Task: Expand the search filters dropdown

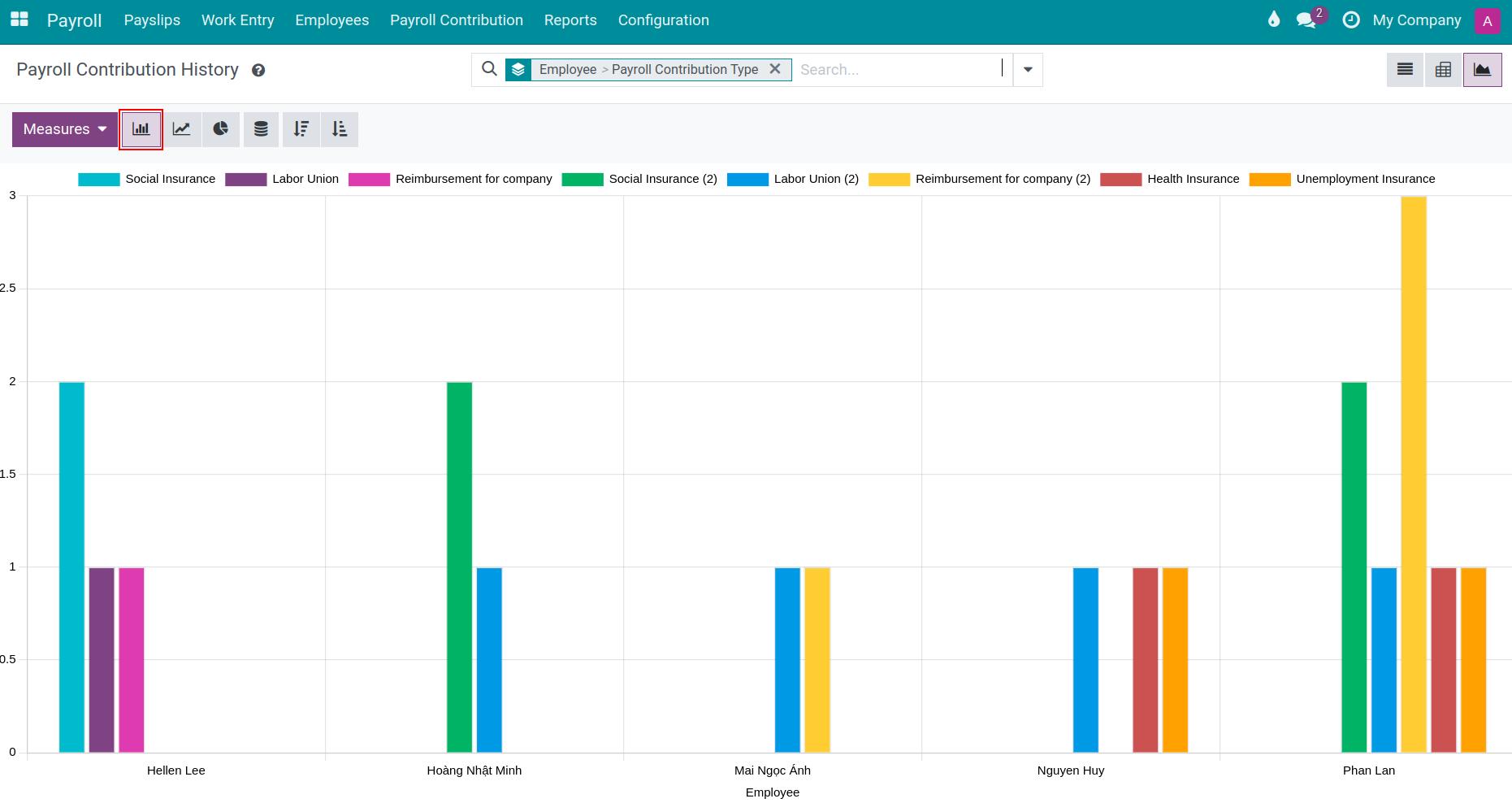Action: 1027,69
